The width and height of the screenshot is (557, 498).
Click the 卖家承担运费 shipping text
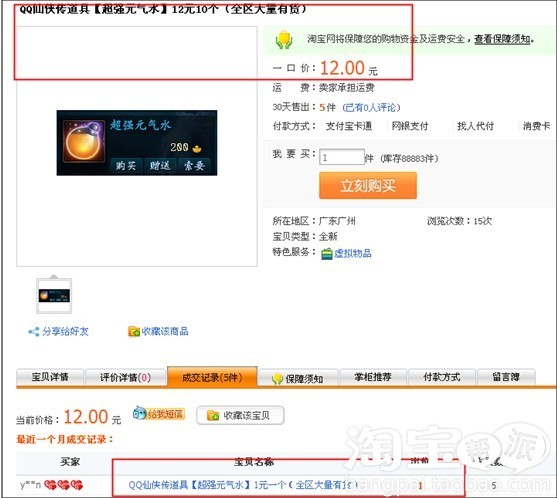point(346,87)
